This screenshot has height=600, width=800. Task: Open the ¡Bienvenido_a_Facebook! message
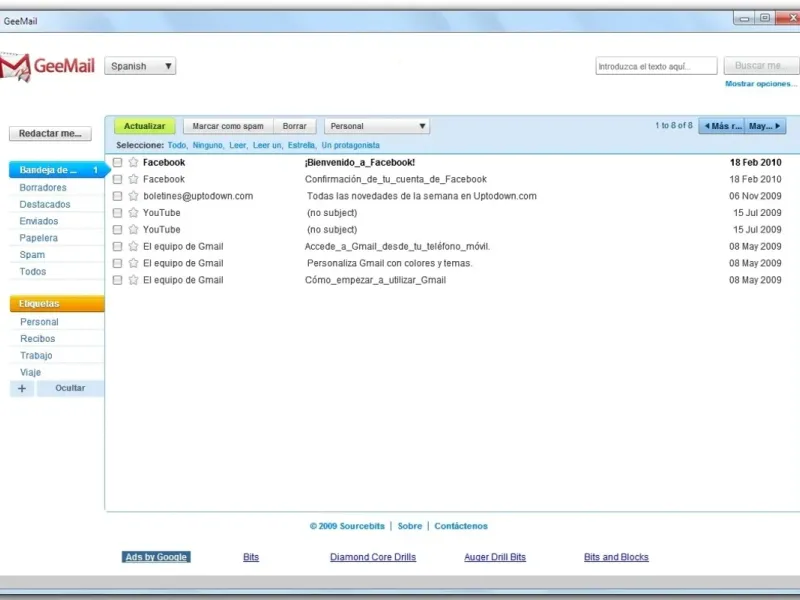coord(360,162)
